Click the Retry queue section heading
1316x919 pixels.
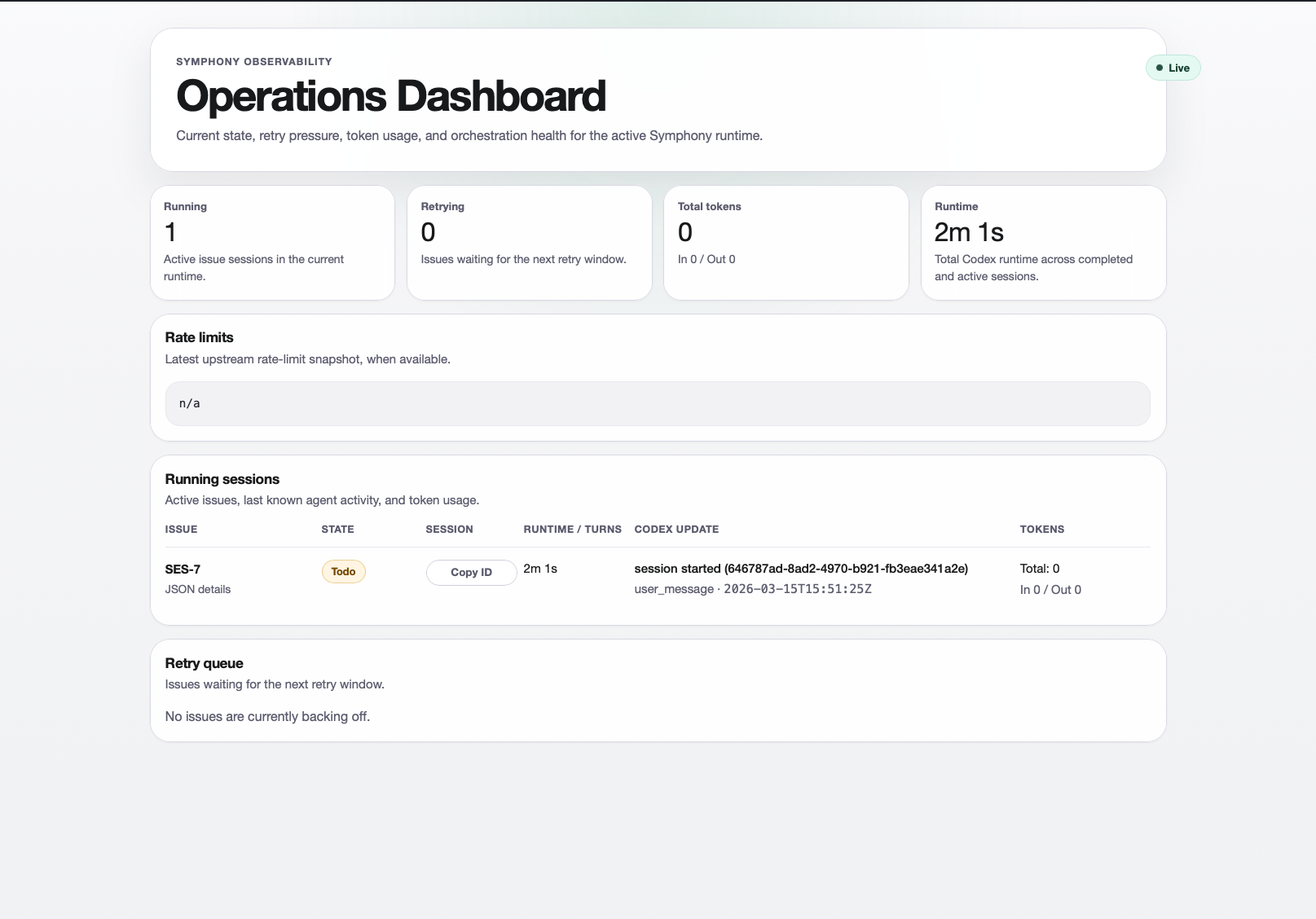(204, 662)
